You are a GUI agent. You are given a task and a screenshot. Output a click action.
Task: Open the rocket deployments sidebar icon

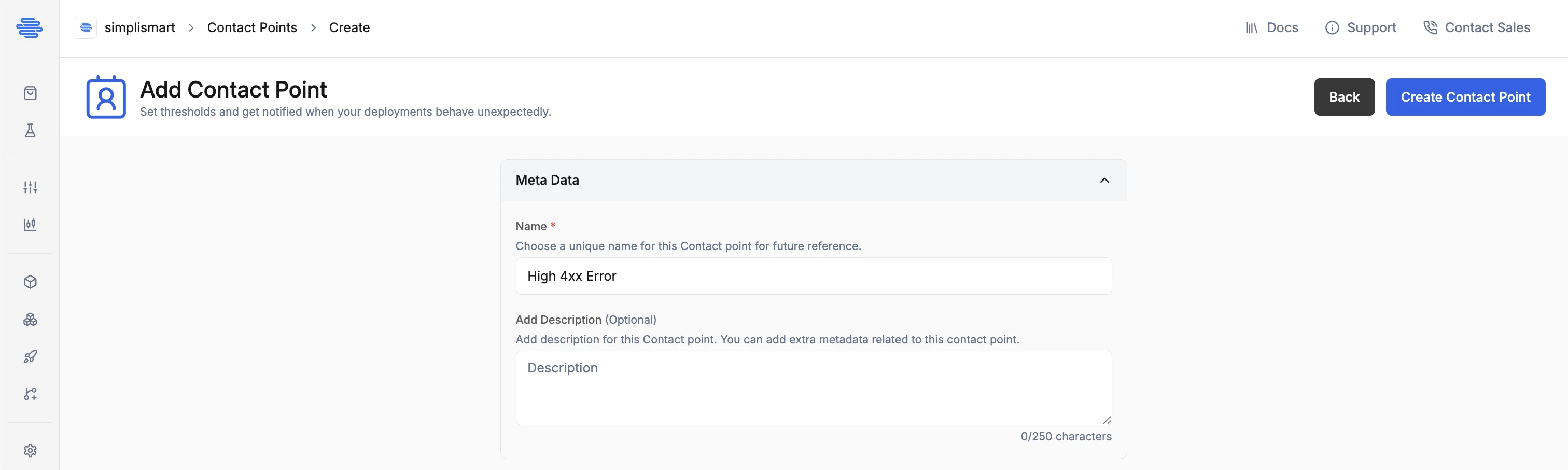click(30, 357)
